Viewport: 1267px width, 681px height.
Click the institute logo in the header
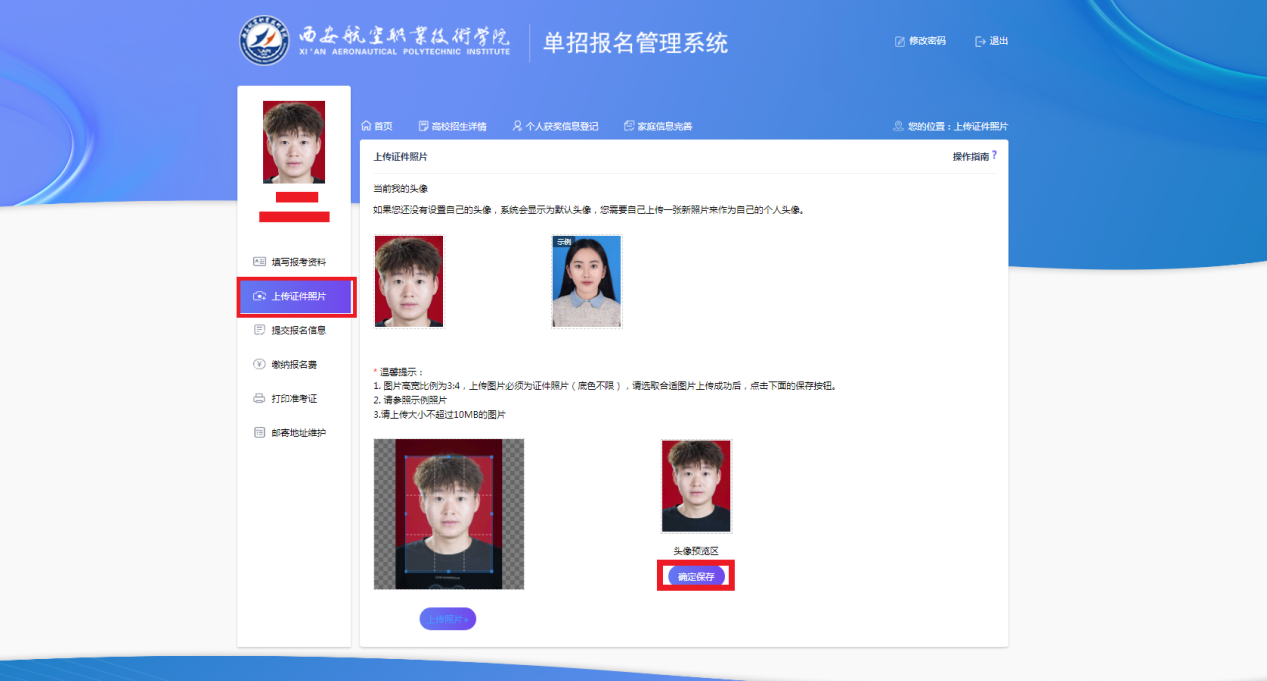[264, 41]
